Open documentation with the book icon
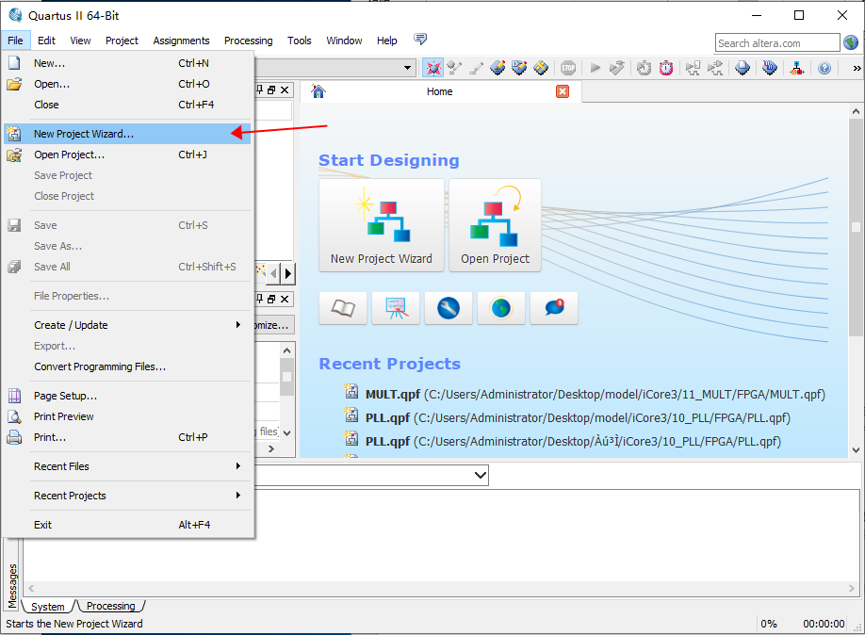 click(343, 308)
